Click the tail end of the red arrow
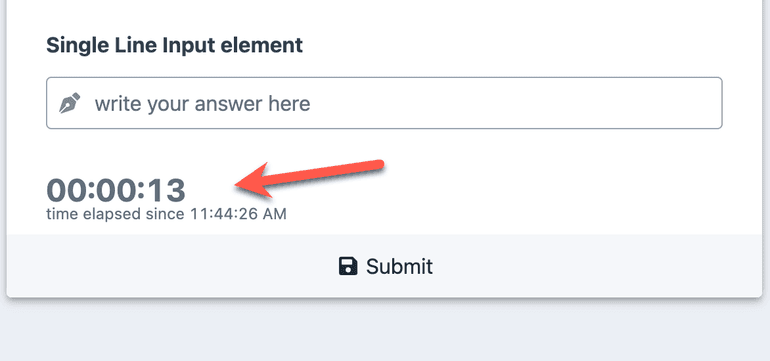Screen dimensions: 770x361 click(x=377, y=165)
